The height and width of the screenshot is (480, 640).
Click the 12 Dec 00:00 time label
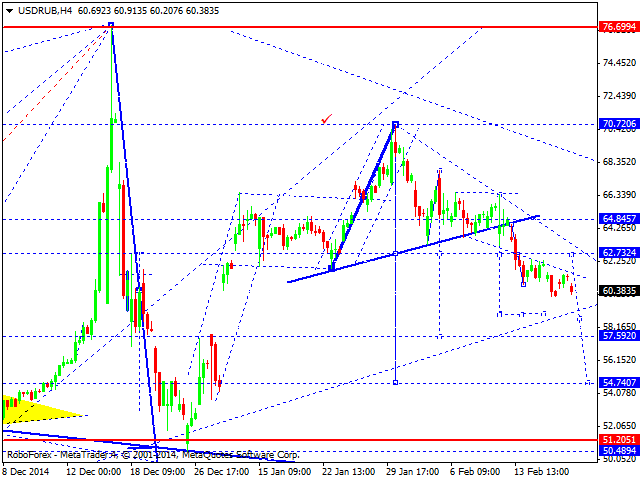click(93, 472)
